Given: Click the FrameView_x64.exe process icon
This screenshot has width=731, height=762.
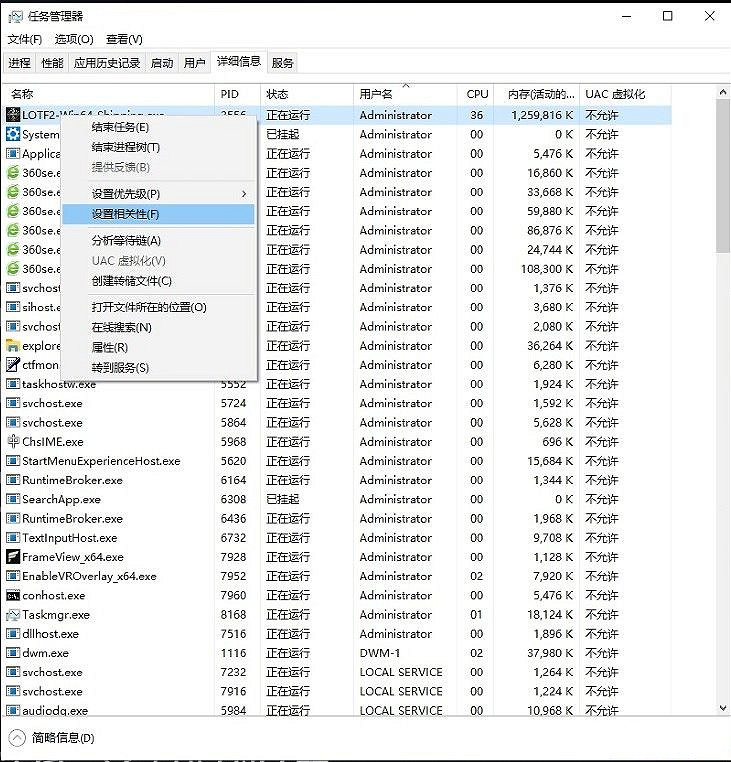Looking at the screenshot, I should [x=14, y=557].
